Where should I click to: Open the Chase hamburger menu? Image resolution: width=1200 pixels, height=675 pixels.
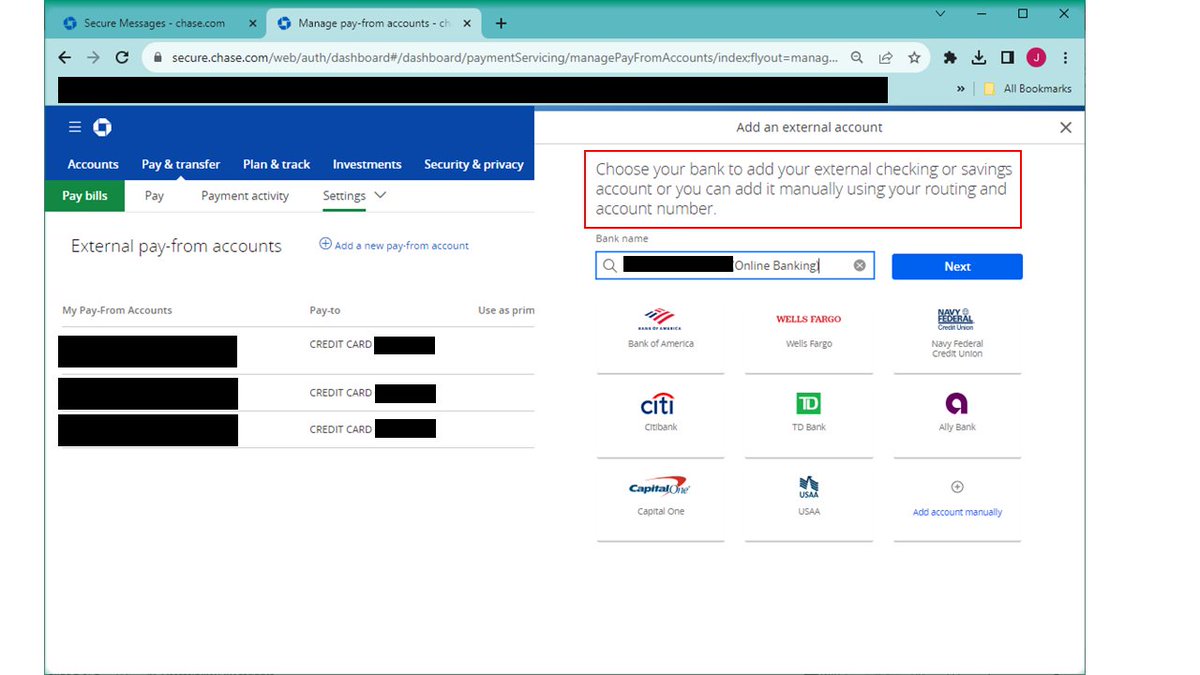[74, 127]
